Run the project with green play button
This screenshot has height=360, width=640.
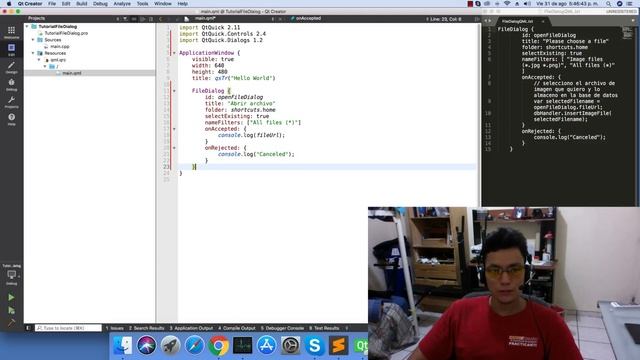[11, 298]
